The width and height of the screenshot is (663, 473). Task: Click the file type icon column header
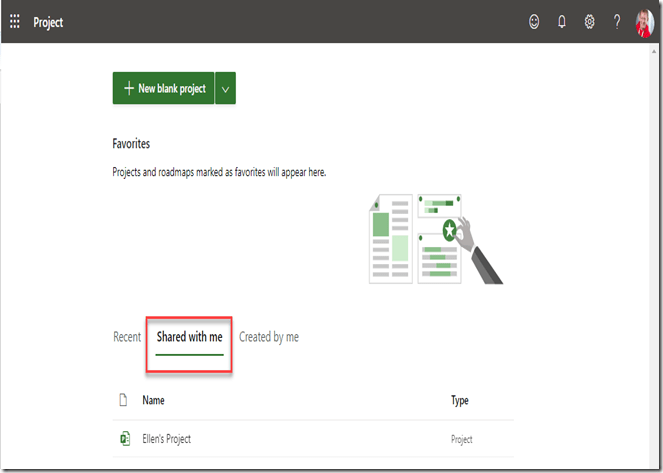[x=123, y=401]
